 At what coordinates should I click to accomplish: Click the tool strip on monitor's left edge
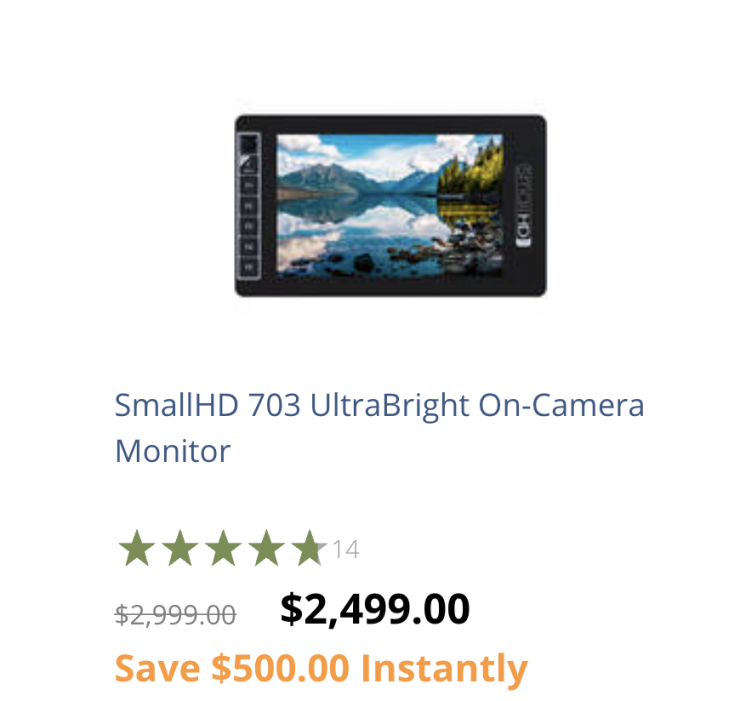tap(249, 206)
